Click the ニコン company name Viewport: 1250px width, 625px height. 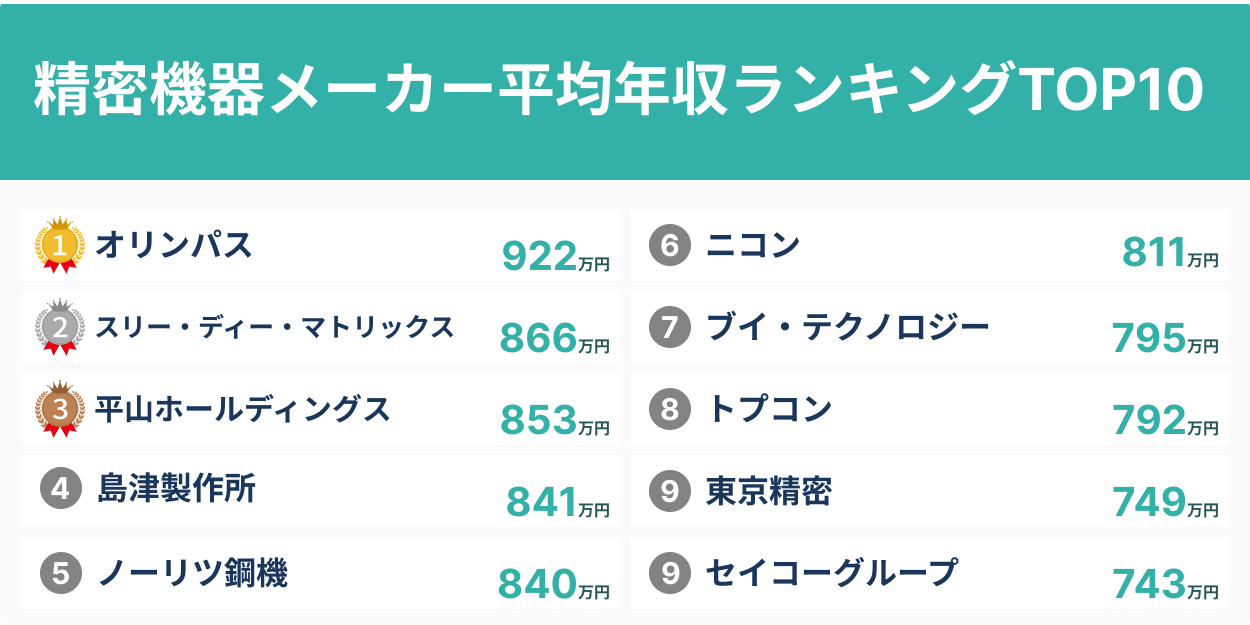point(753,245)
